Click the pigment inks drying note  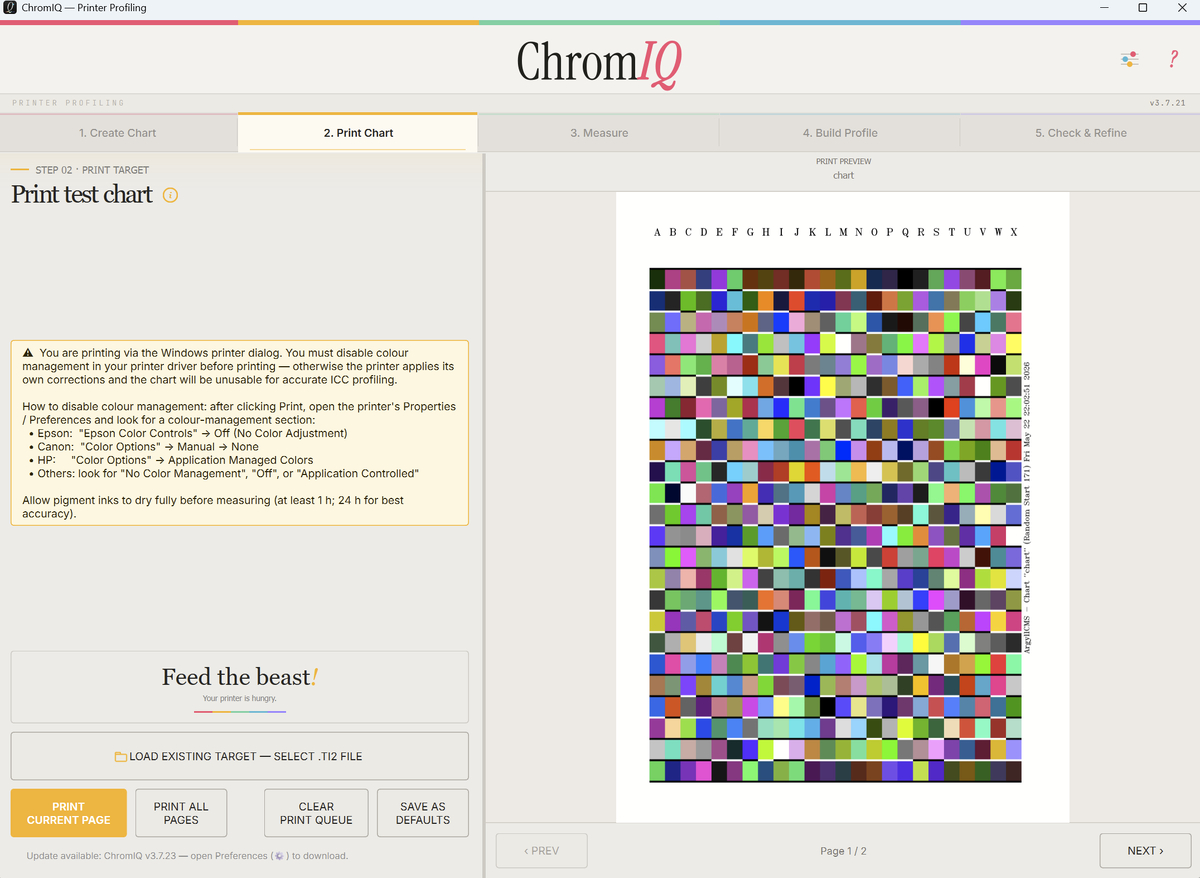coord(213,506)
